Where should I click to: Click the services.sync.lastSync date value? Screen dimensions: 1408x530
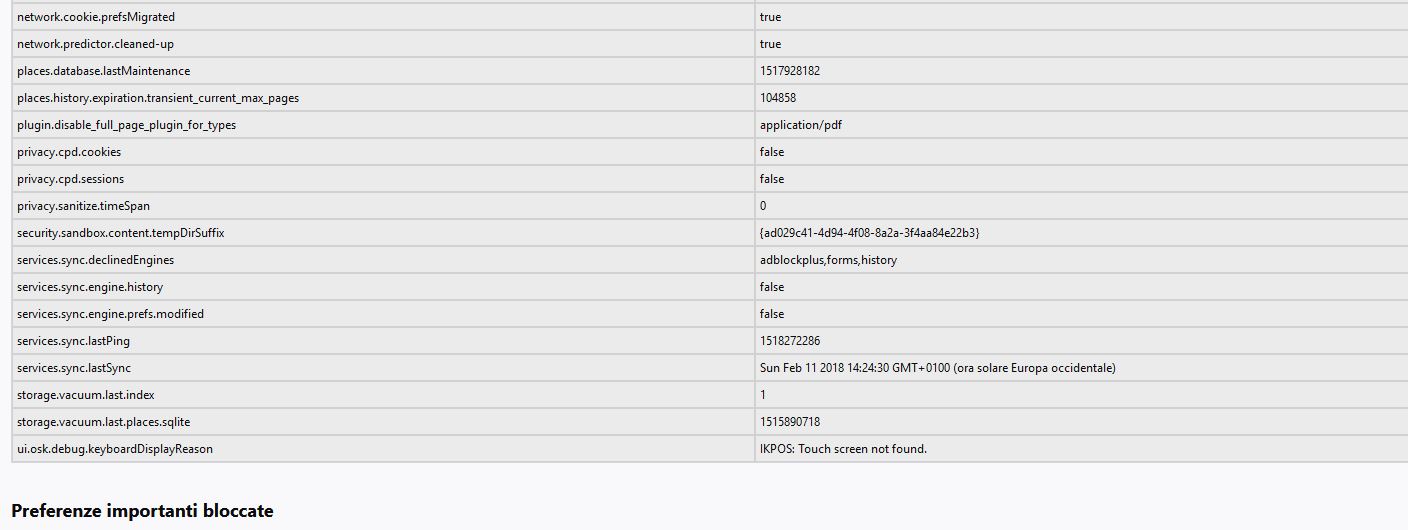pyautogui.click(x=938, y=368)
